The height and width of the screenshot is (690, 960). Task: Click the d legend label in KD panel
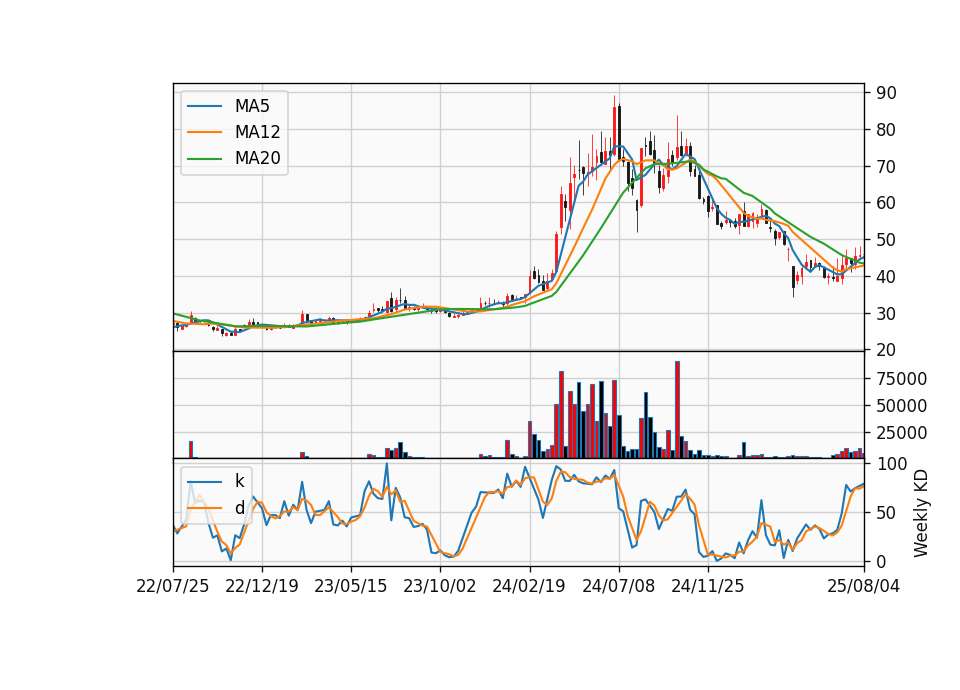[239, 508]
